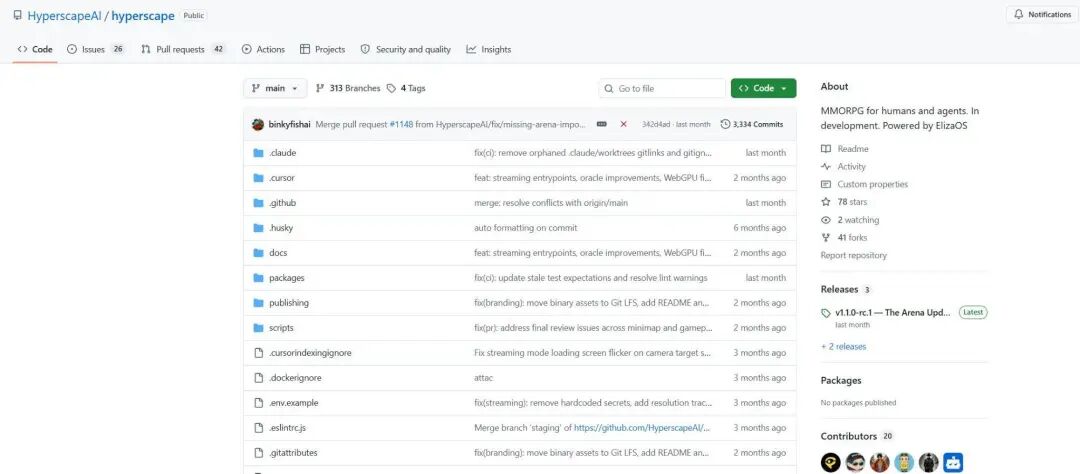Open the Insights tab

click(488, 50)
